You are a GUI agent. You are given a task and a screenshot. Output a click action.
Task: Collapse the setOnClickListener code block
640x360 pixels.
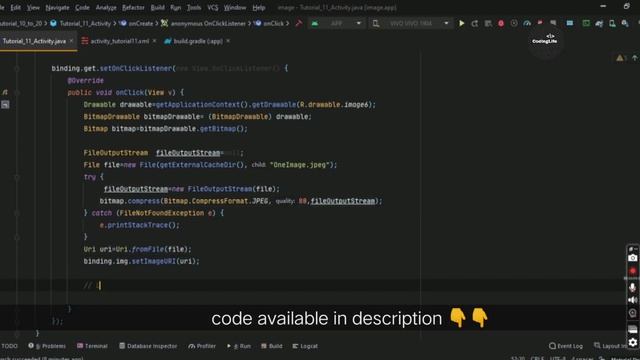click(17, 69)
